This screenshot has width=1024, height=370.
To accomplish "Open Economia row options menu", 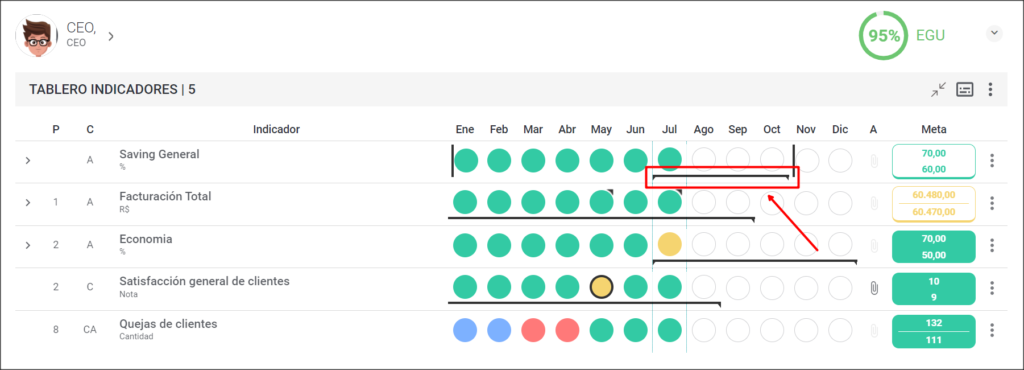I will coord(992,245).
